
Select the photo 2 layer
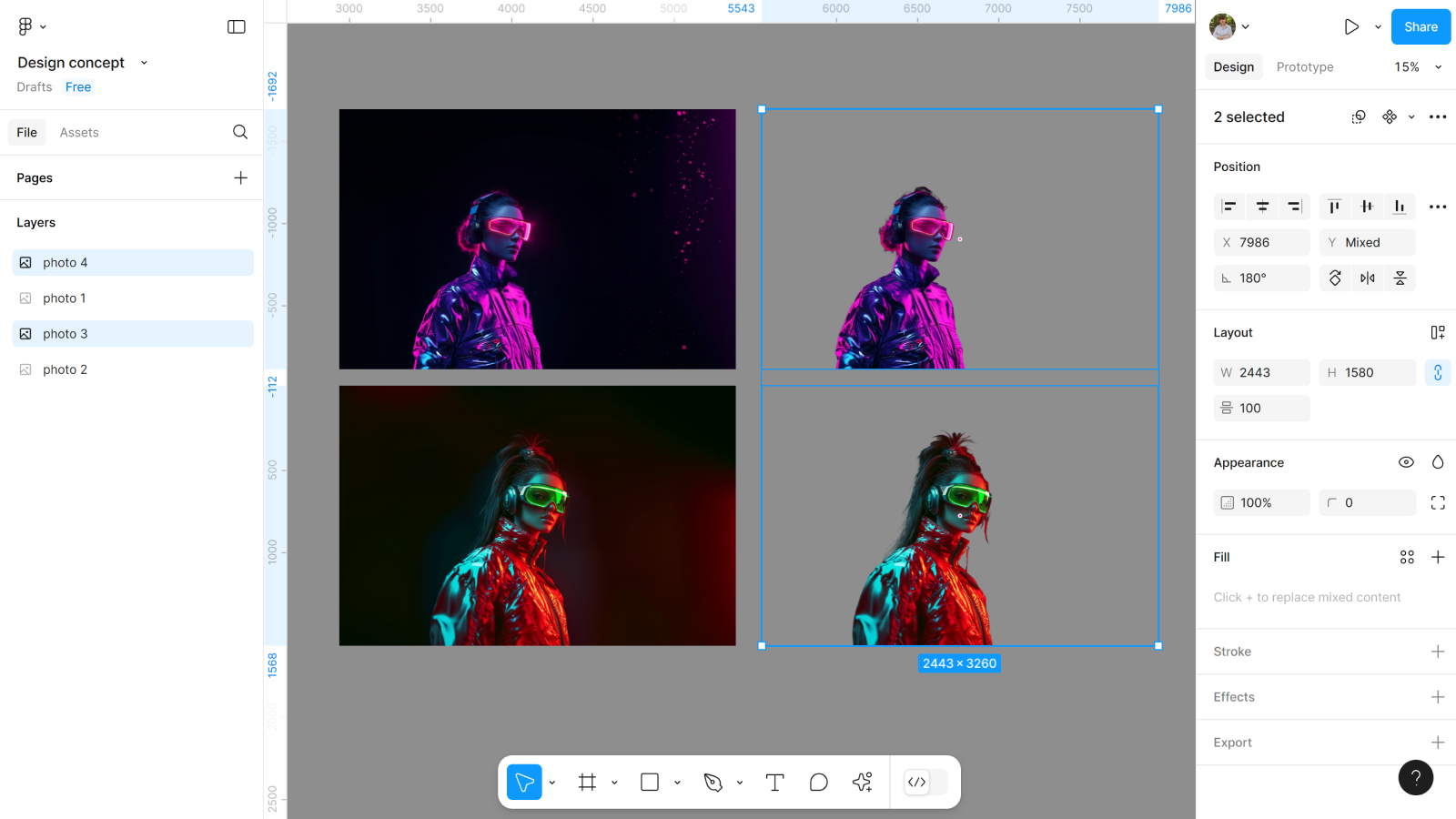(x=66, y=369)
